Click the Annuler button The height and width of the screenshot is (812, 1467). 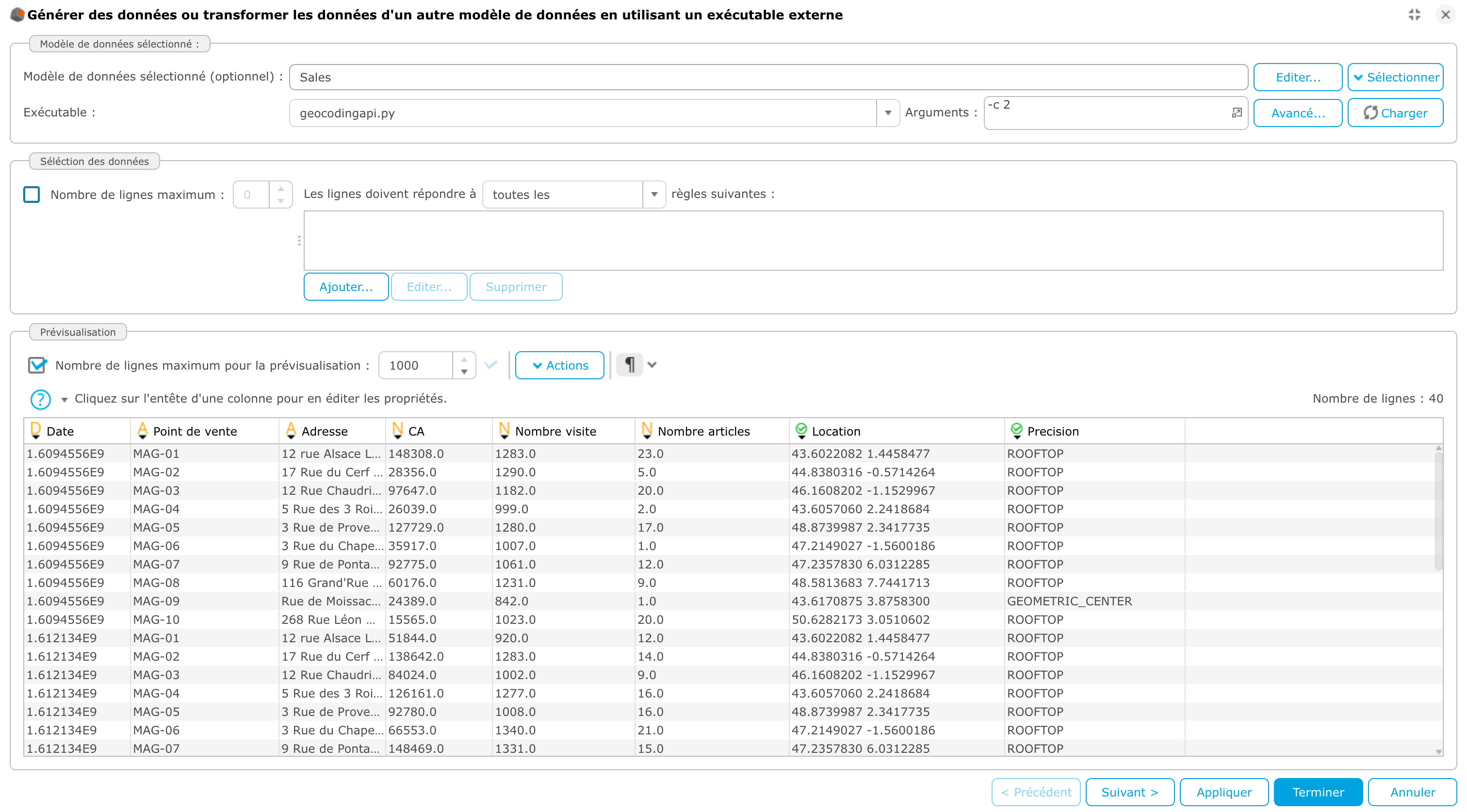tap(1412, 792)
